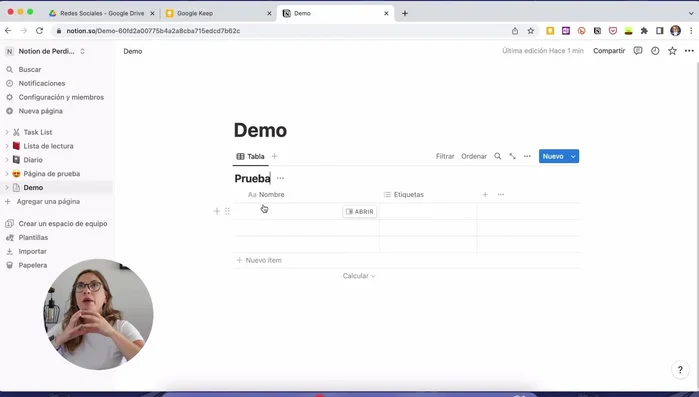Image resolution: width=699 pixels, height=397 pixels.
Task: Click the database search magnifier icon
Action: [498, 156]
